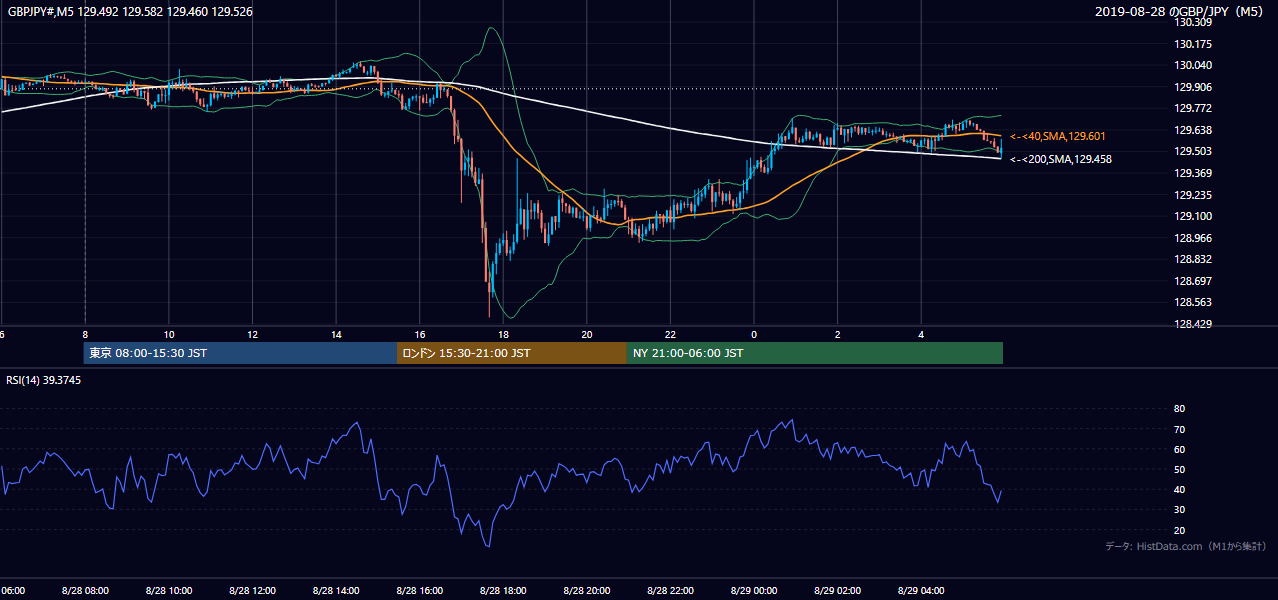1278x600 pixels.
Task: Click RSI axis level 70
Action: (x=1180, y=429)
